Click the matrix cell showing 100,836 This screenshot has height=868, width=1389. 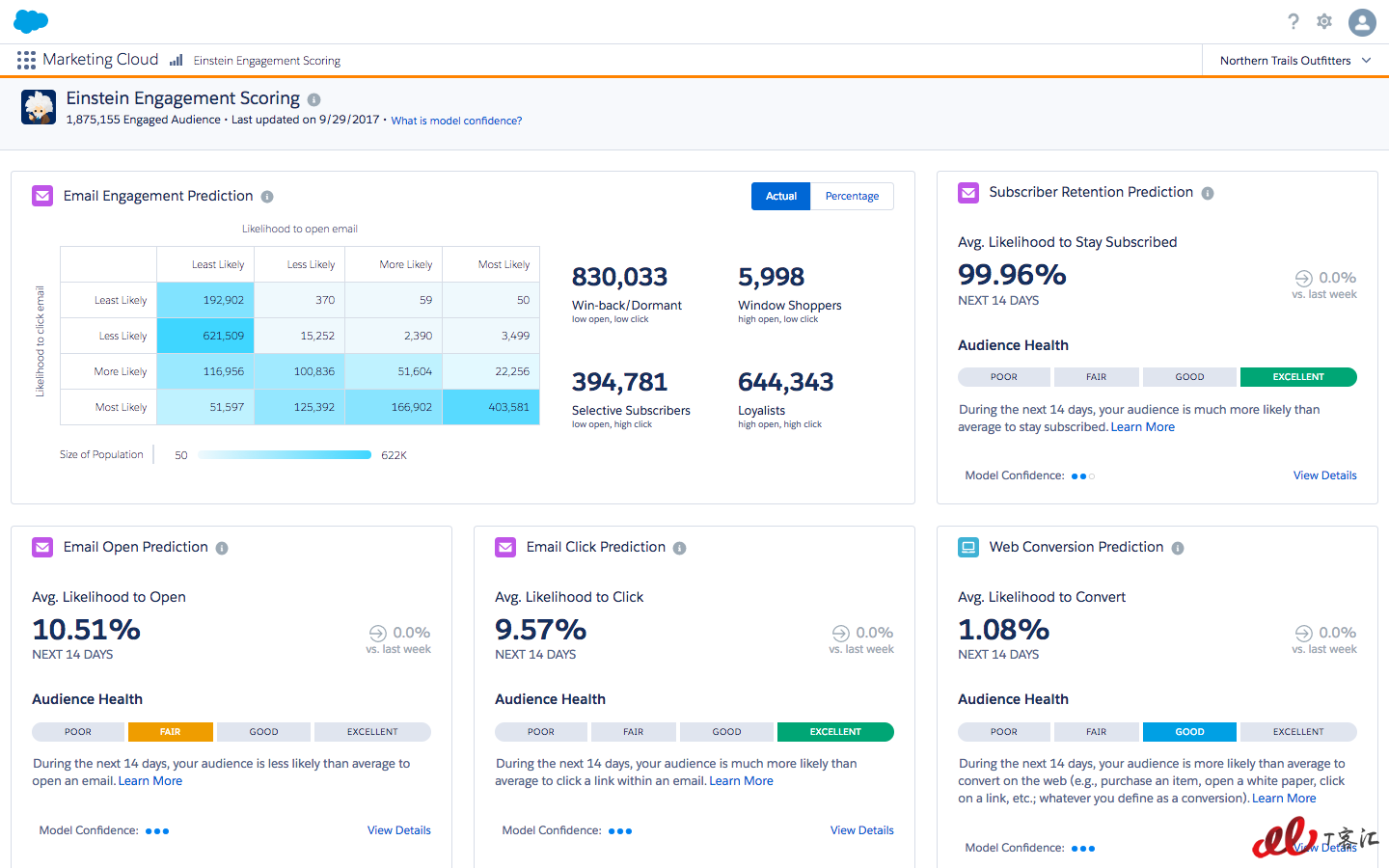point(300,371)
